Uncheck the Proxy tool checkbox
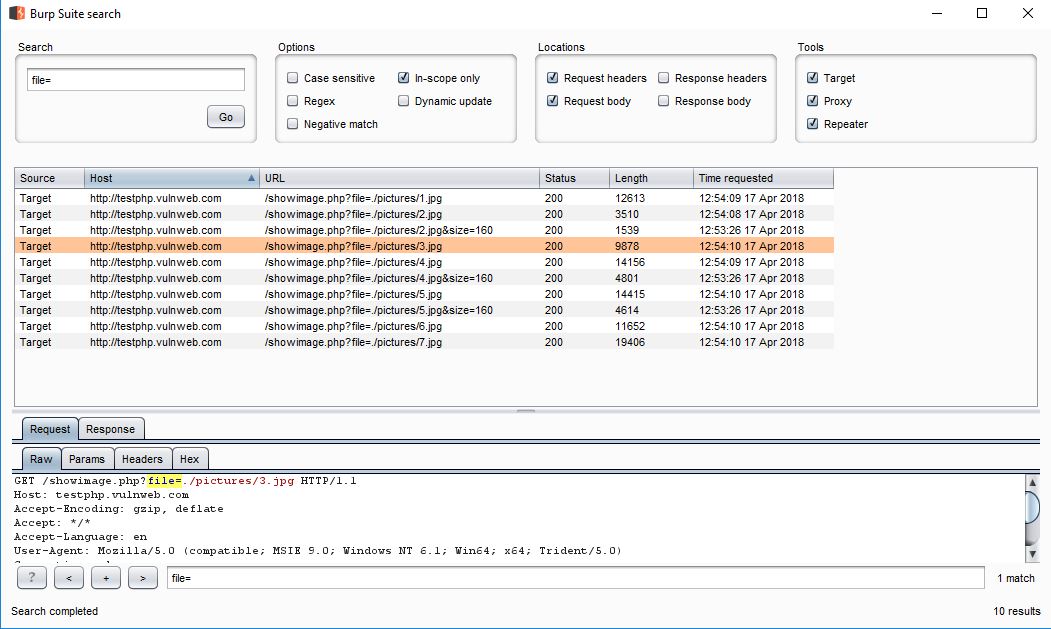 812,101
